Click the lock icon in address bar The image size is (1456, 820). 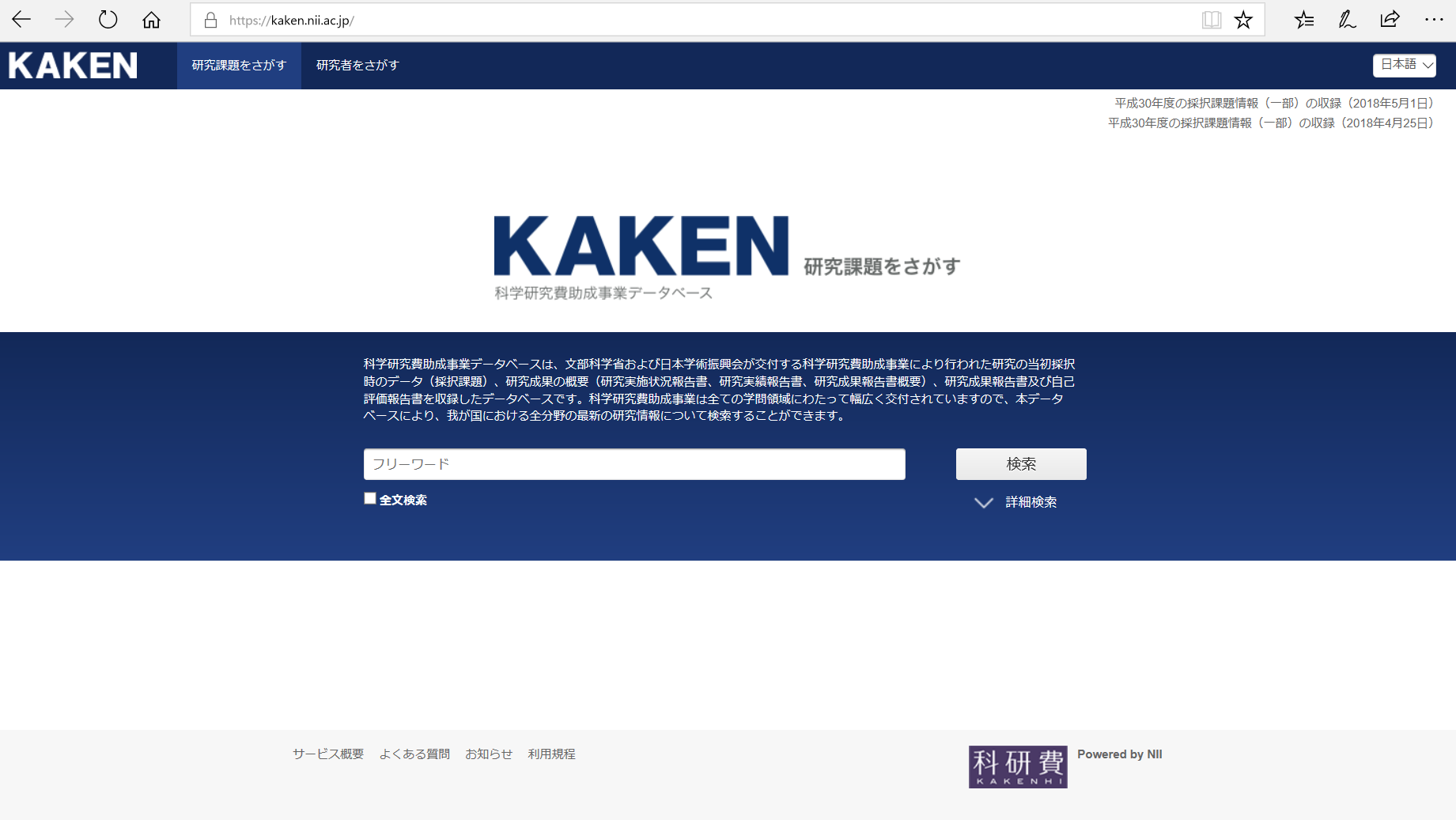[210, 20]
